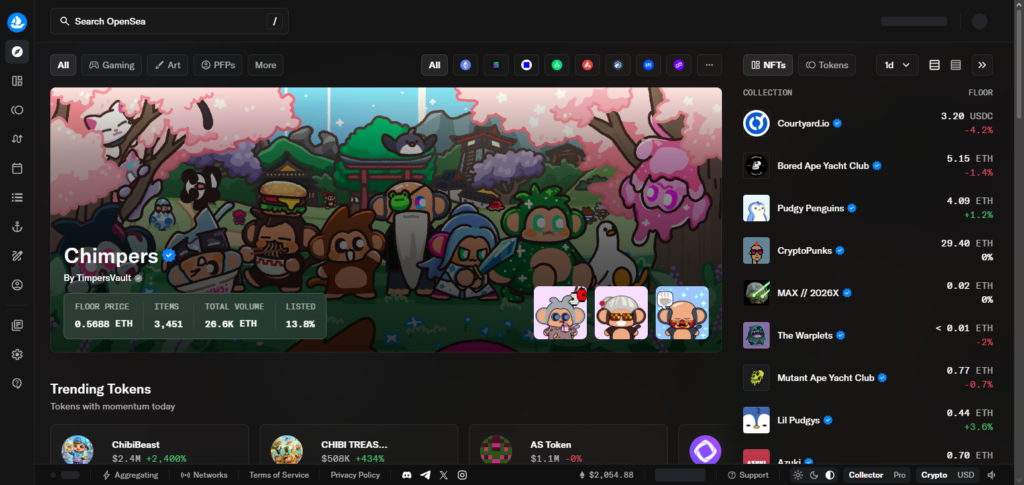Click the OpenSea logo in sidebar
The image size is (1024, 485).
point(17,21)
